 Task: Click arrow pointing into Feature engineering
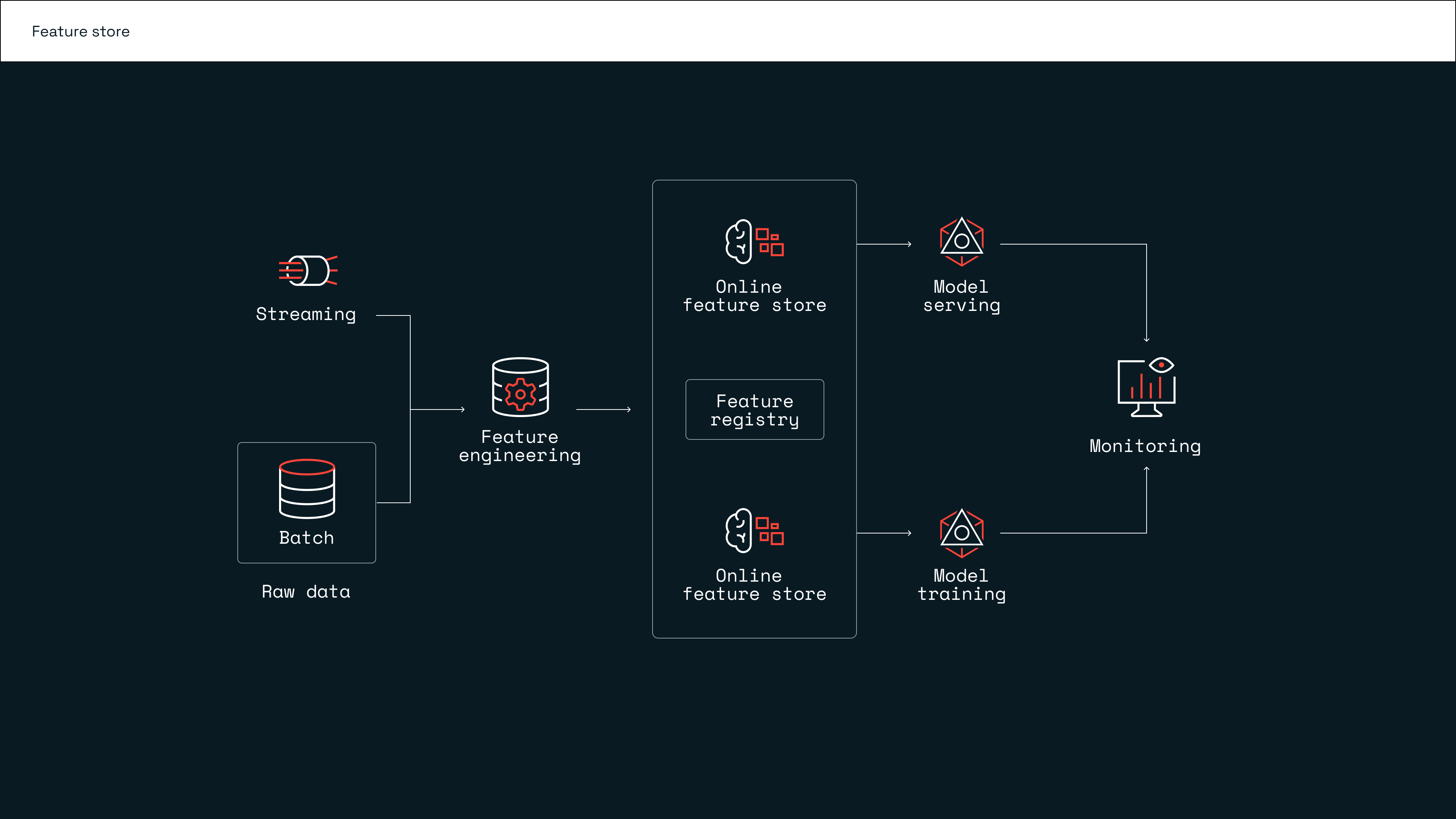coord(438,409)
